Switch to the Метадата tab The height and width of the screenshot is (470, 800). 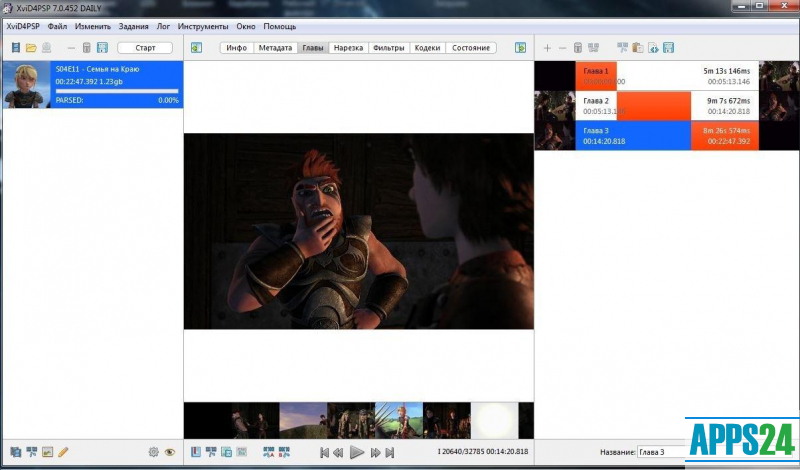(276, 47)
